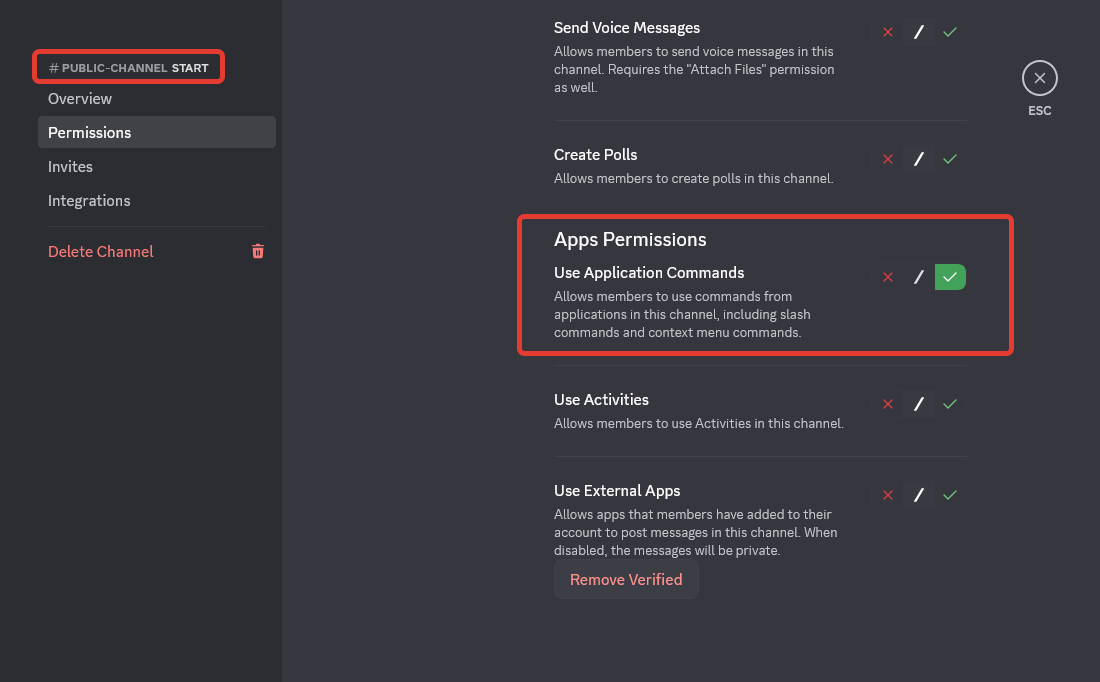Click the trash icon beside Delete Channel

coord(258,252)
